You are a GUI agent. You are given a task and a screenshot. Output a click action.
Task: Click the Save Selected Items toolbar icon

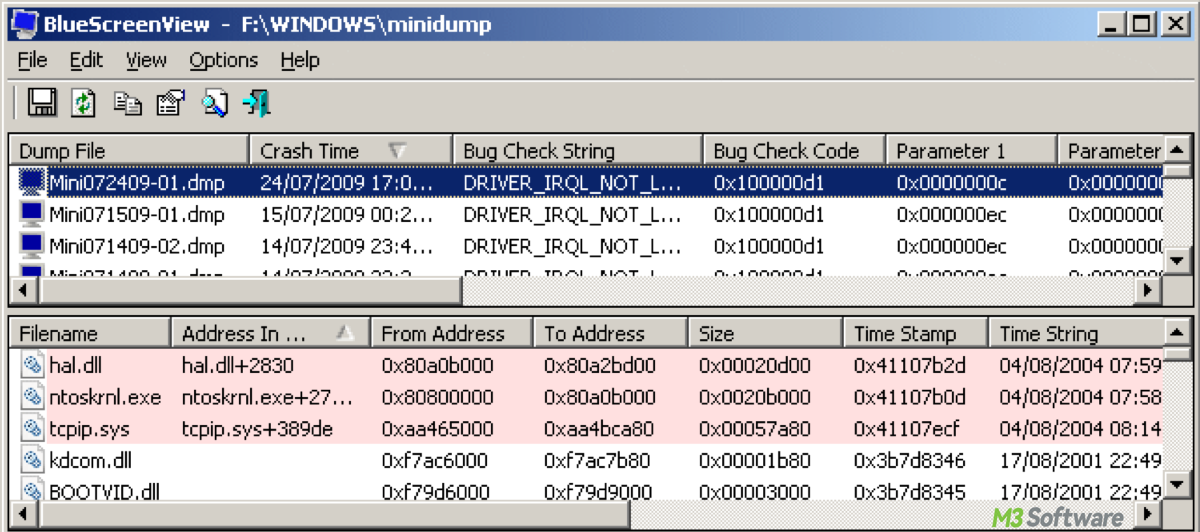(41, 102)
